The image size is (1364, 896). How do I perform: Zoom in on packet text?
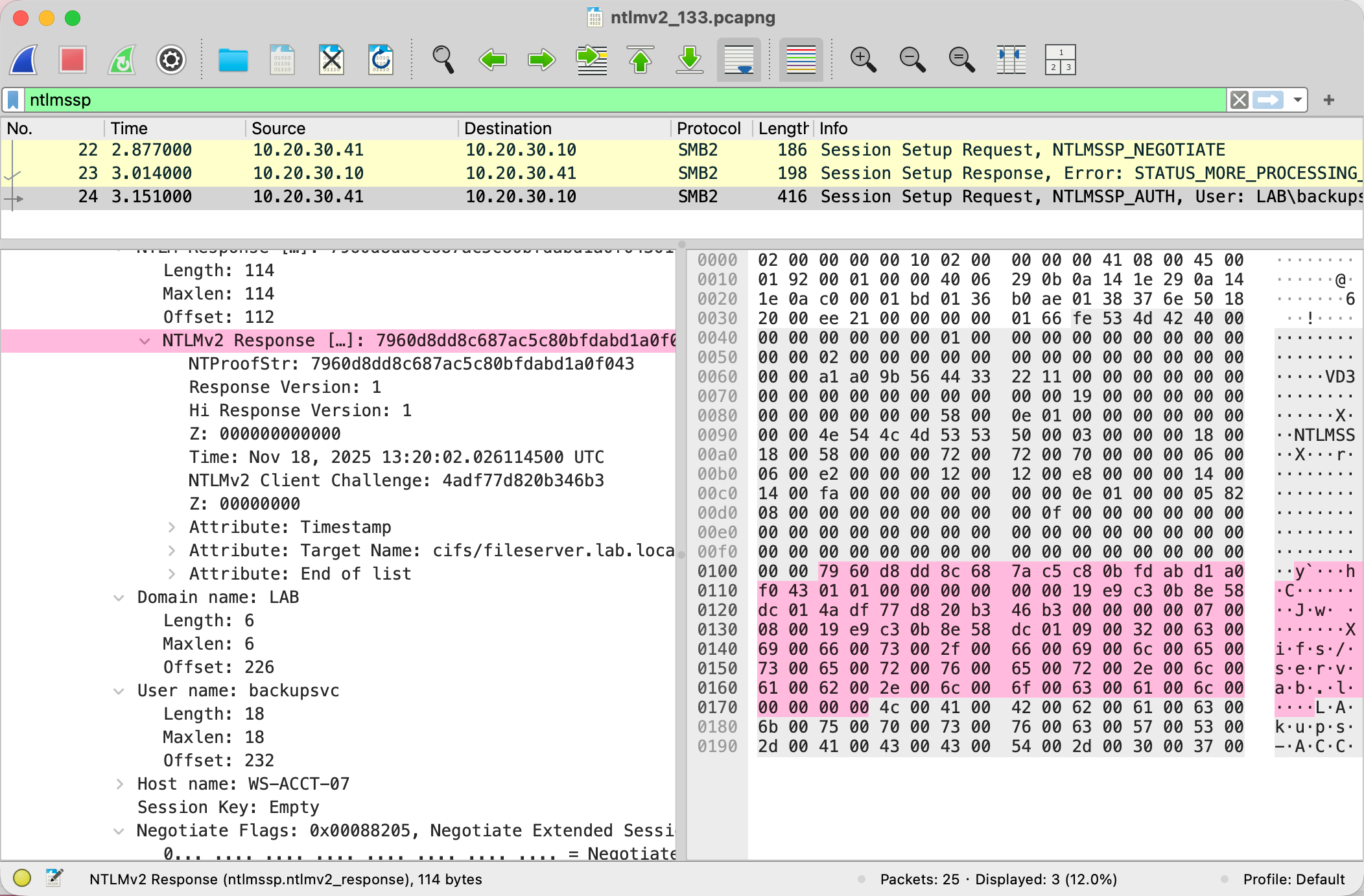(x=863, y=60)
